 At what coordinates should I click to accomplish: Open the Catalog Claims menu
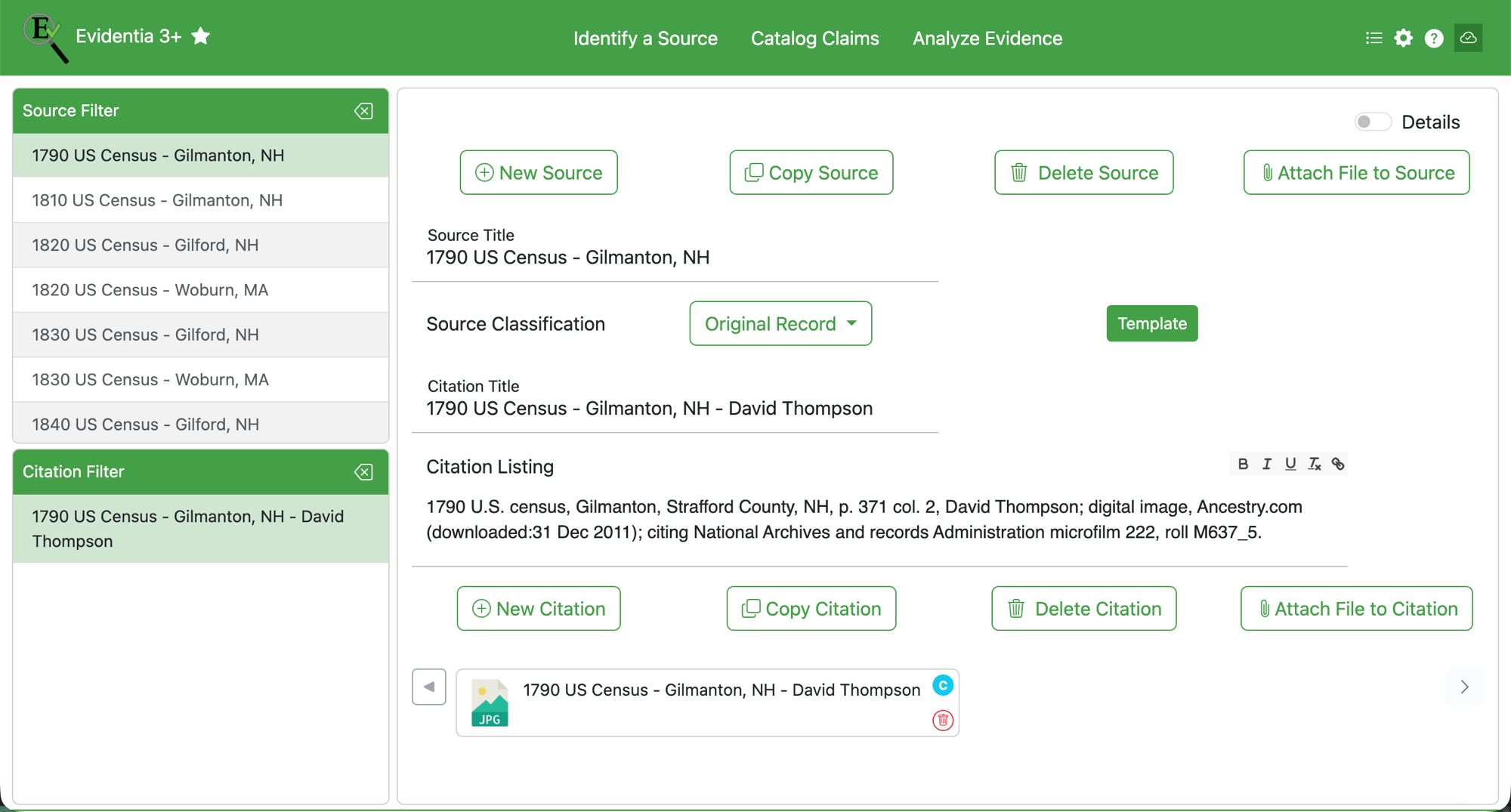[814, 38]
